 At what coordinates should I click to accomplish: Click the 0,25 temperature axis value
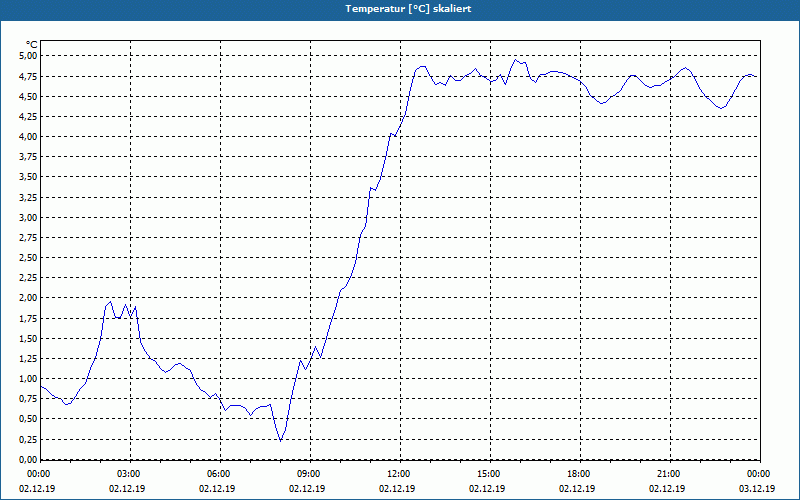[28, 439]
